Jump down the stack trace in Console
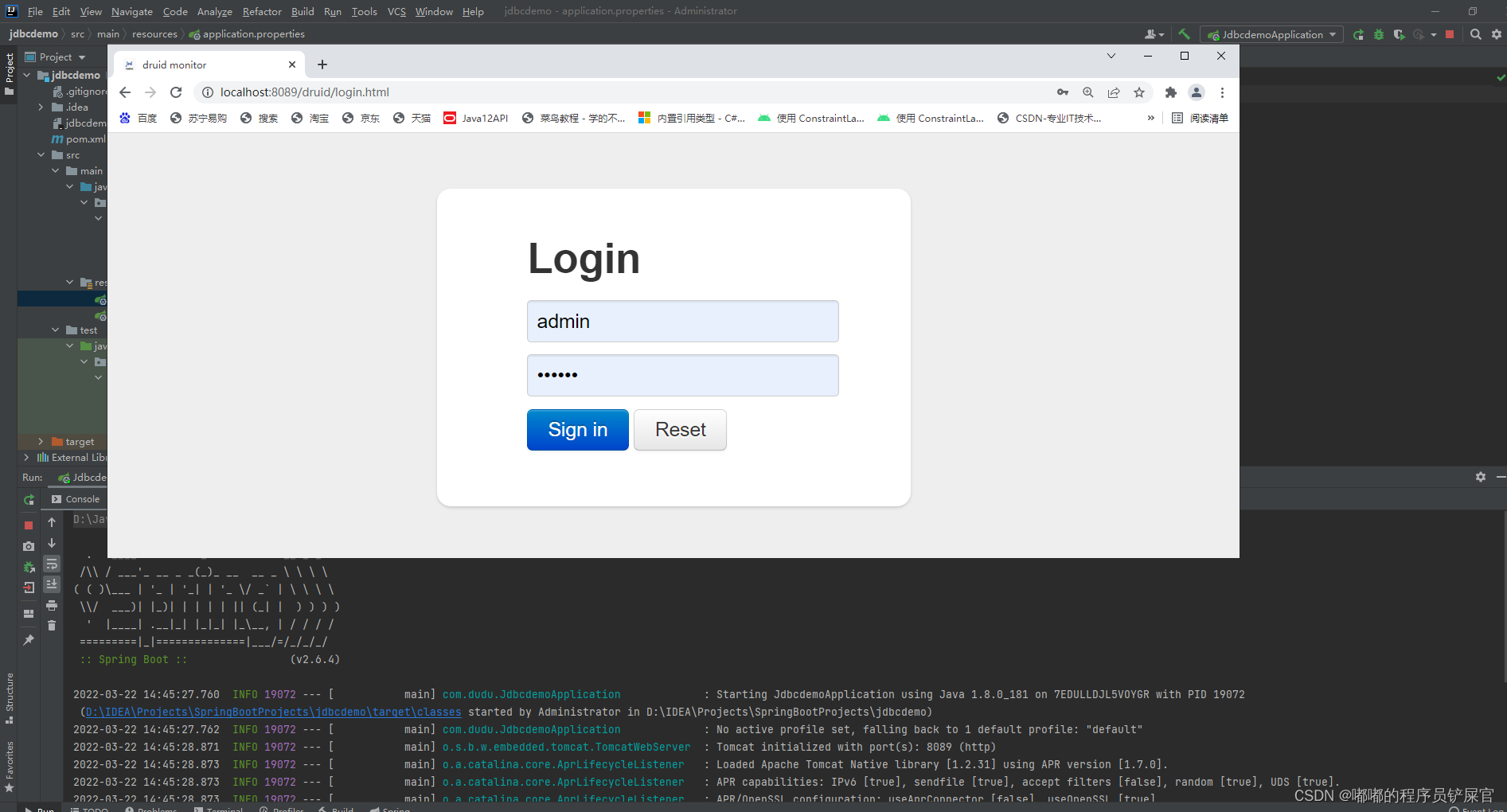 (52, 543)
